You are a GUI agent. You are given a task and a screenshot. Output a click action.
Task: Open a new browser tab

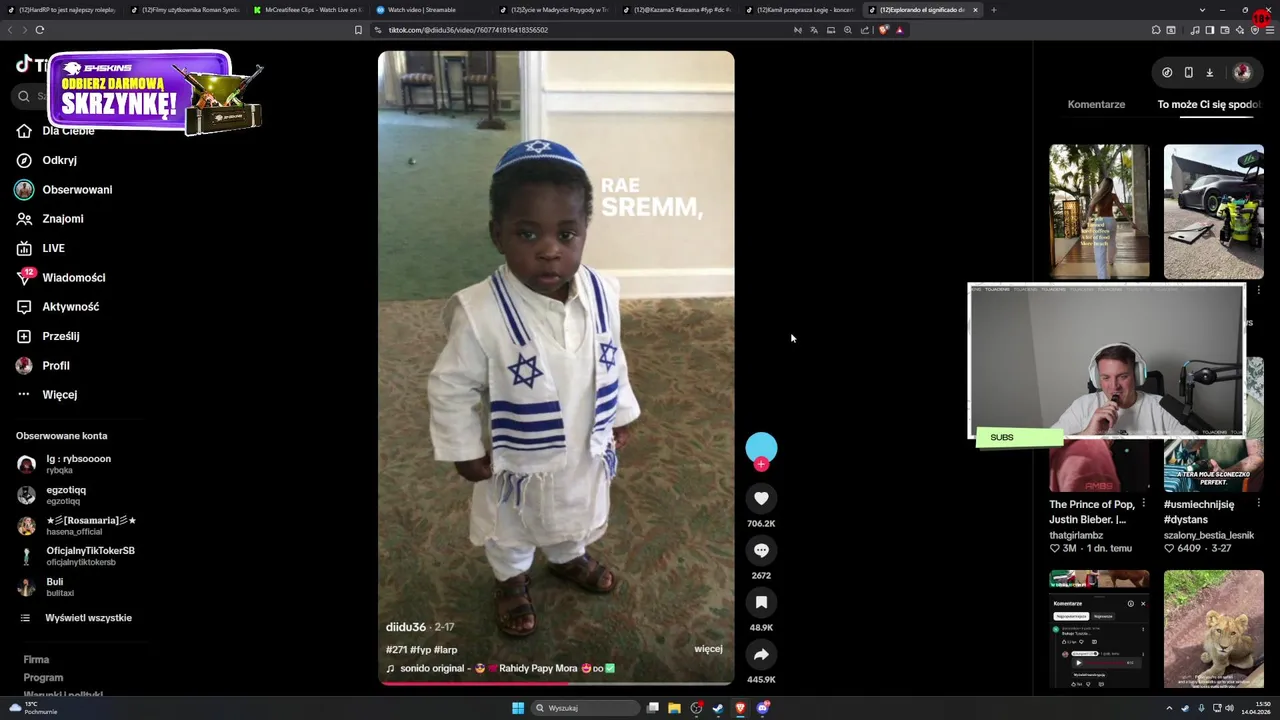pyautogui.click(x=993, y=10)
